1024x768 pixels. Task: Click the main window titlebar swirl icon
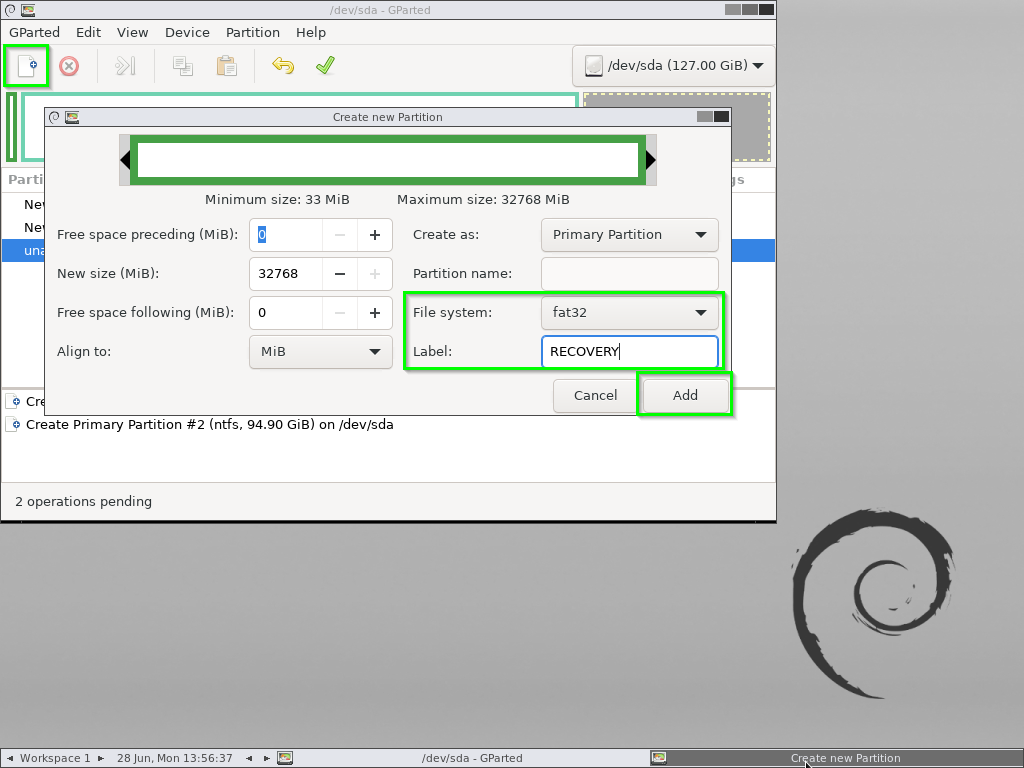(10, 10)
